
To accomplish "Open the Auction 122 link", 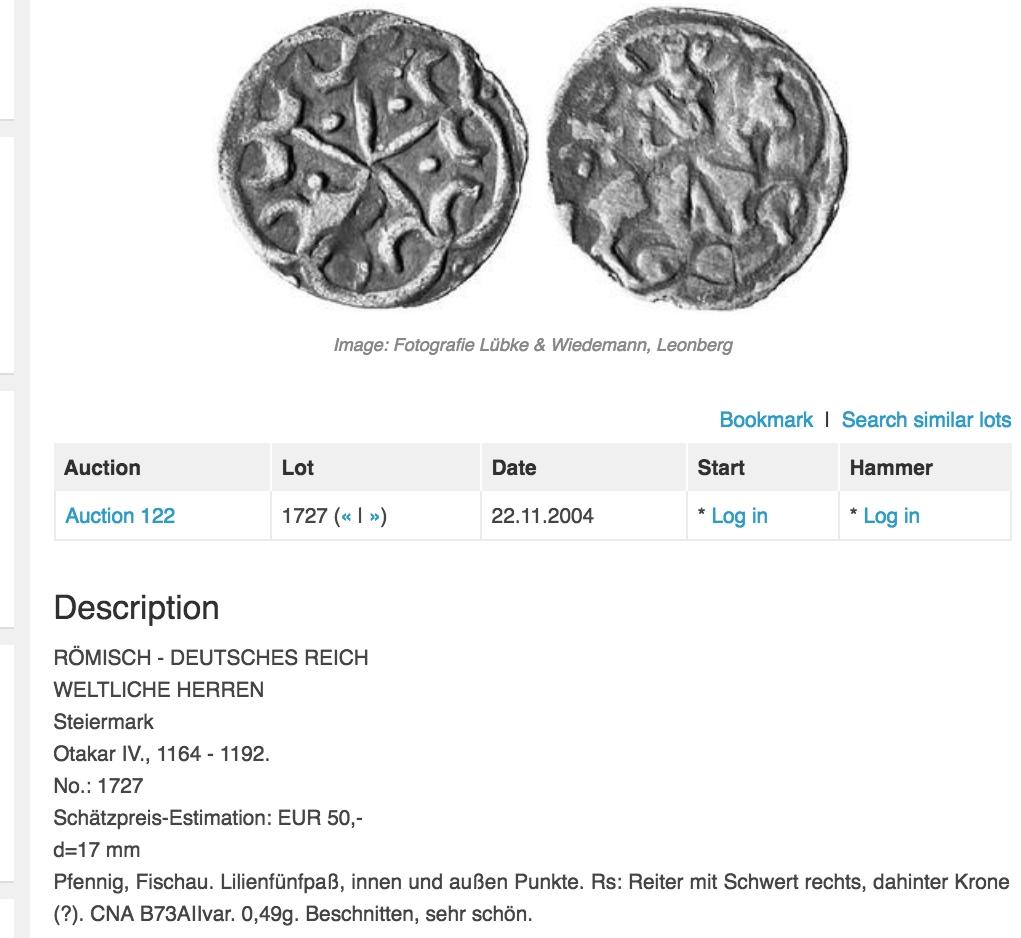I will [x=120, y=516].
